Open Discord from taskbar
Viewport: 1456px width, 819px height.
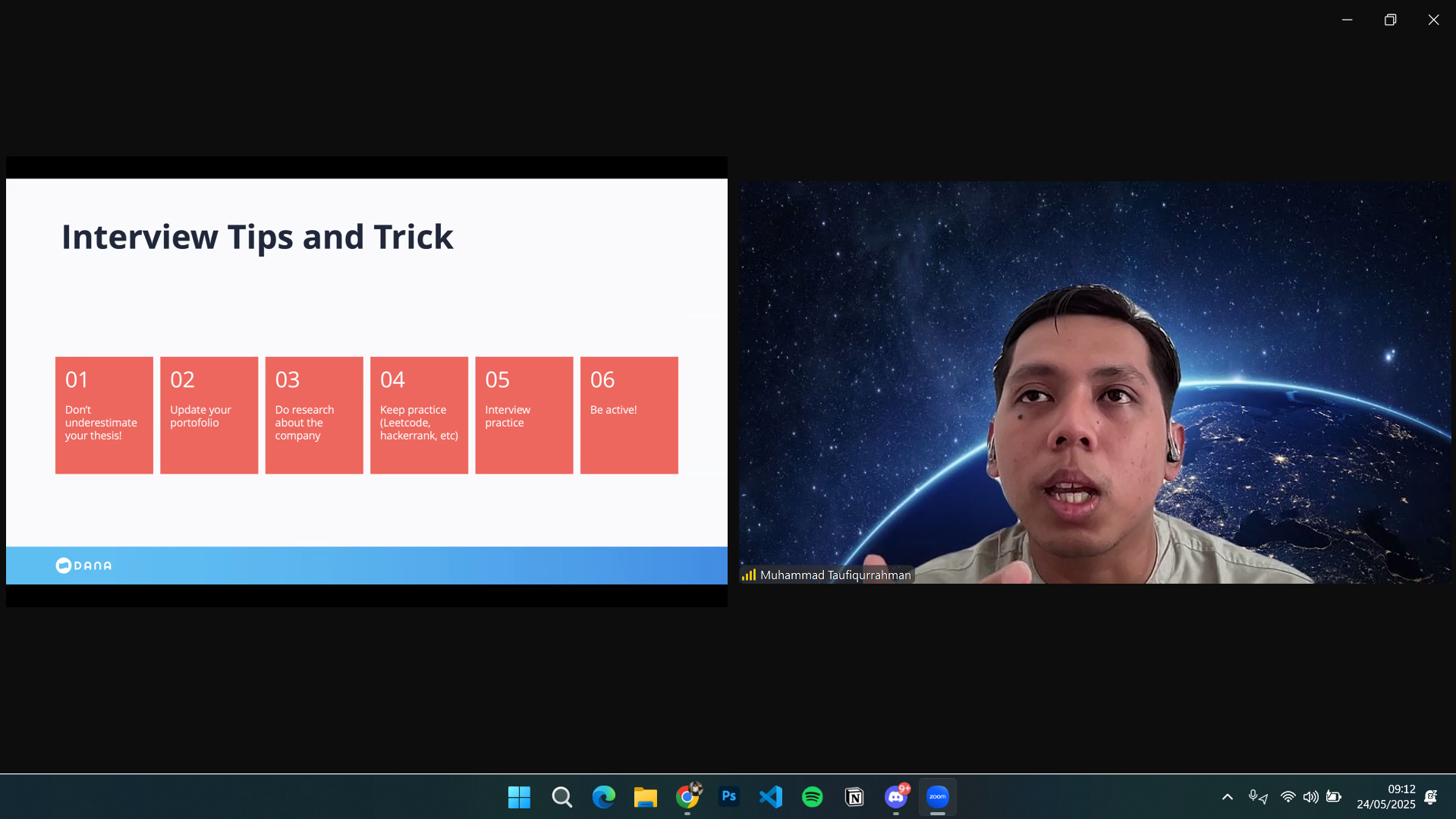[x=896, y=797]
